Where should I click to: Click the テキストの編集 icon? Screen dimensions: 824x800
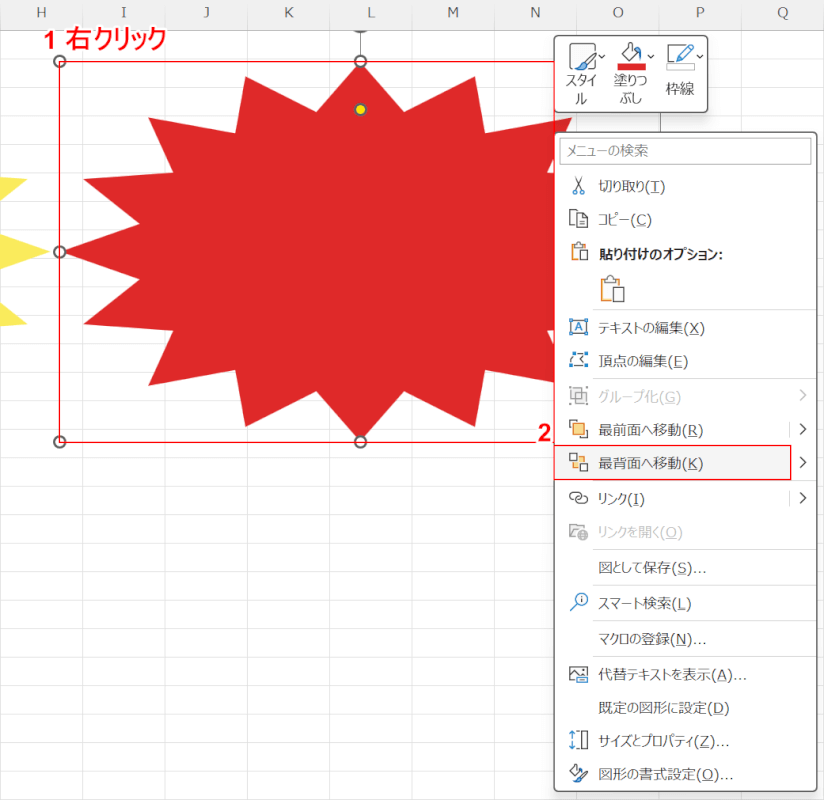[578, 327]
